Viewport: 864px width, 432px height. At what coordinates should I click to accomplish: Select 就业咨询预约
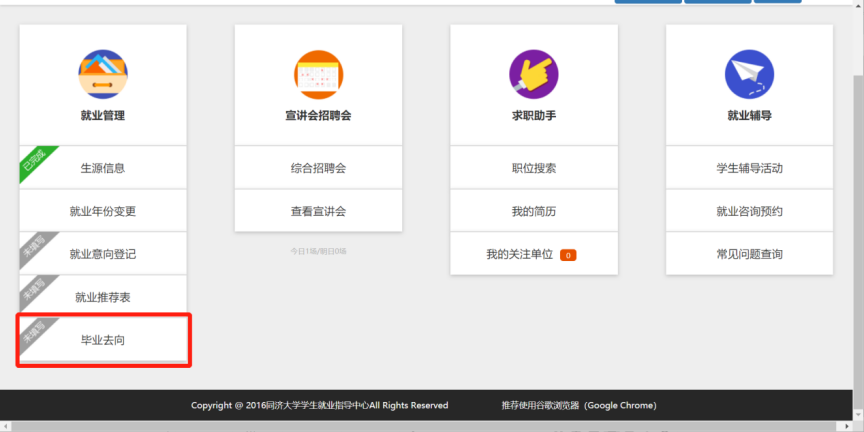click(749, 211)
